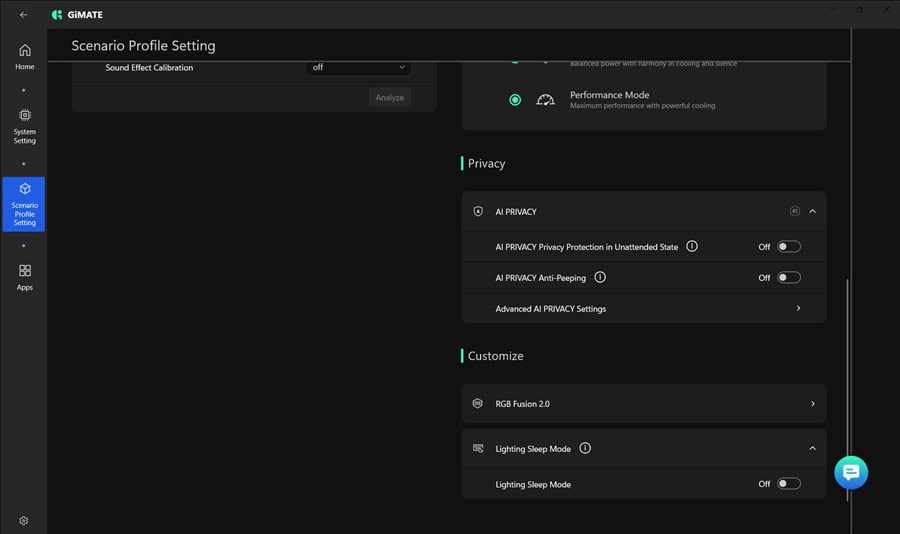Click info icon beside AI PRIVACY Anti-Peeping

tap(600, 277)
